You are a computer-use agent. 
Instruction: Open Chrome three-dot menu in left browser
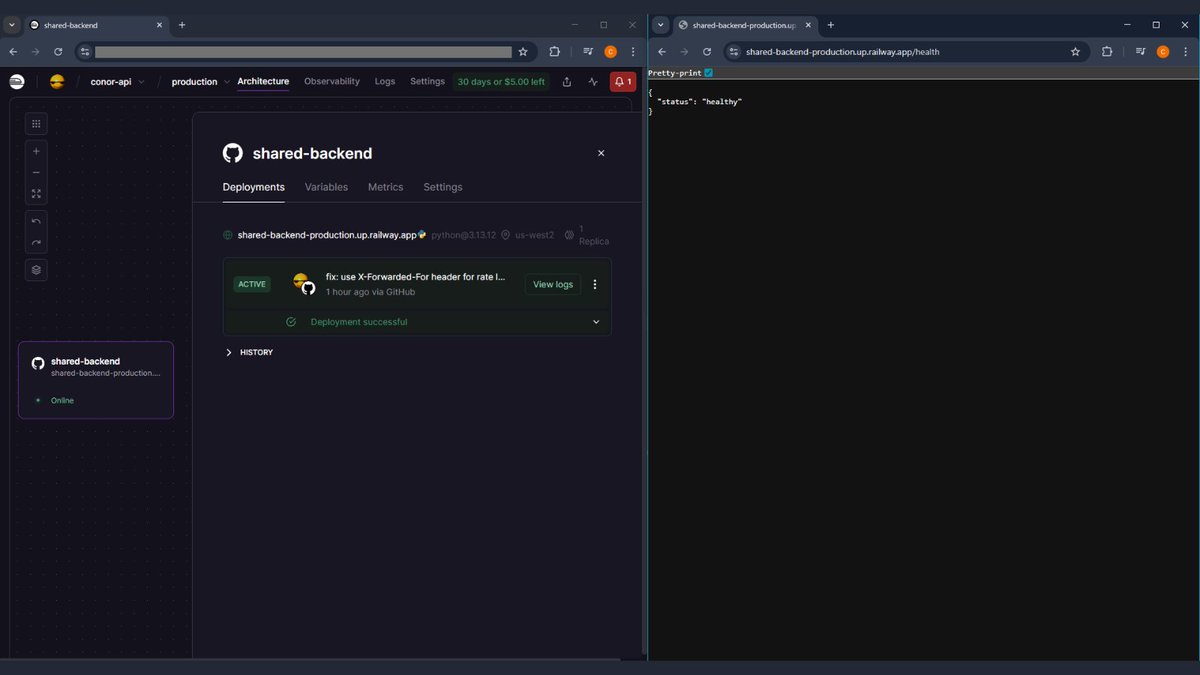[x=632, y=51]
